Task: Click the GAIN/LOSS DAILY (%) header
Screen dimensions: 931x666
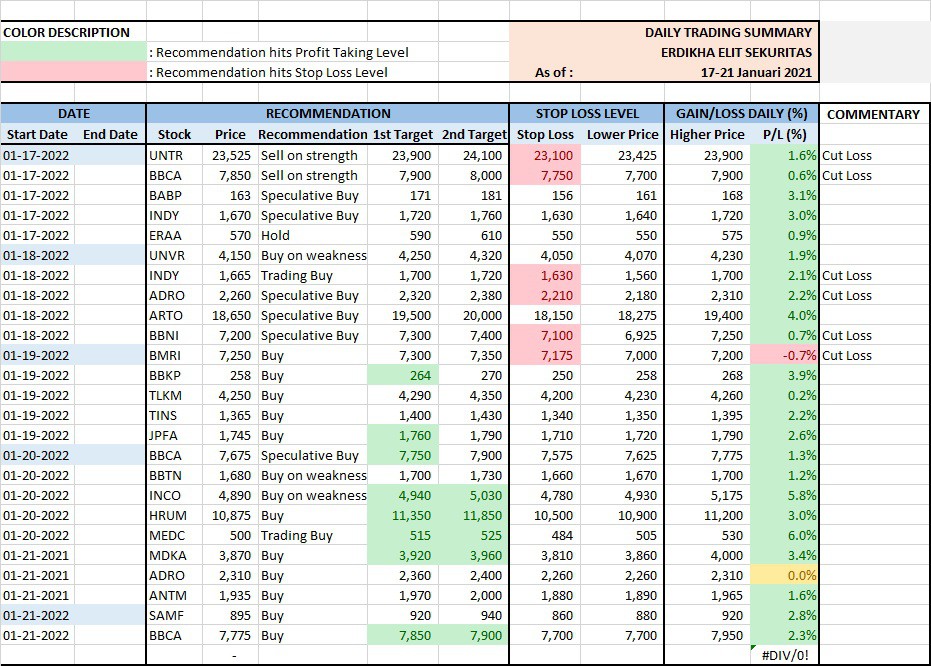Action: (742, 114)
